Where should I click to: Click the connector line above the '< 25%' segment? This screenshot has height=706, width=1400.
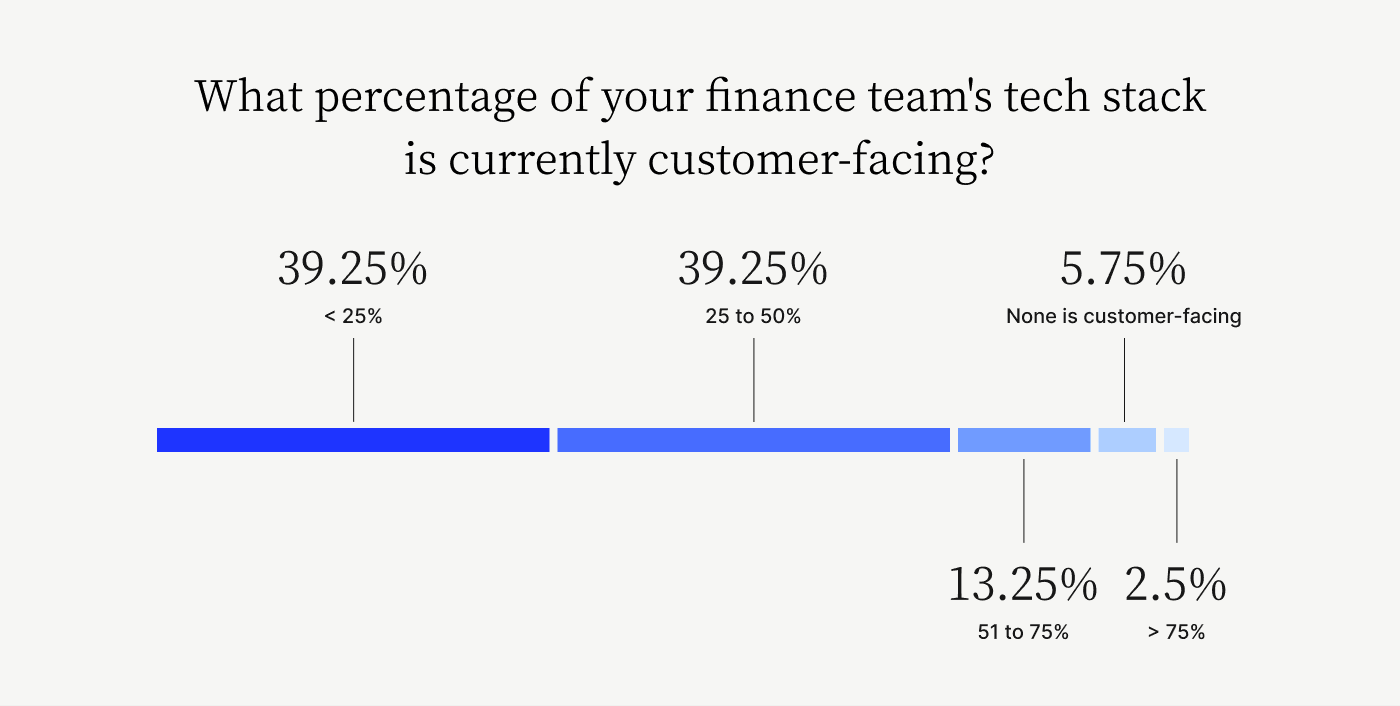[x=353, y=380]
